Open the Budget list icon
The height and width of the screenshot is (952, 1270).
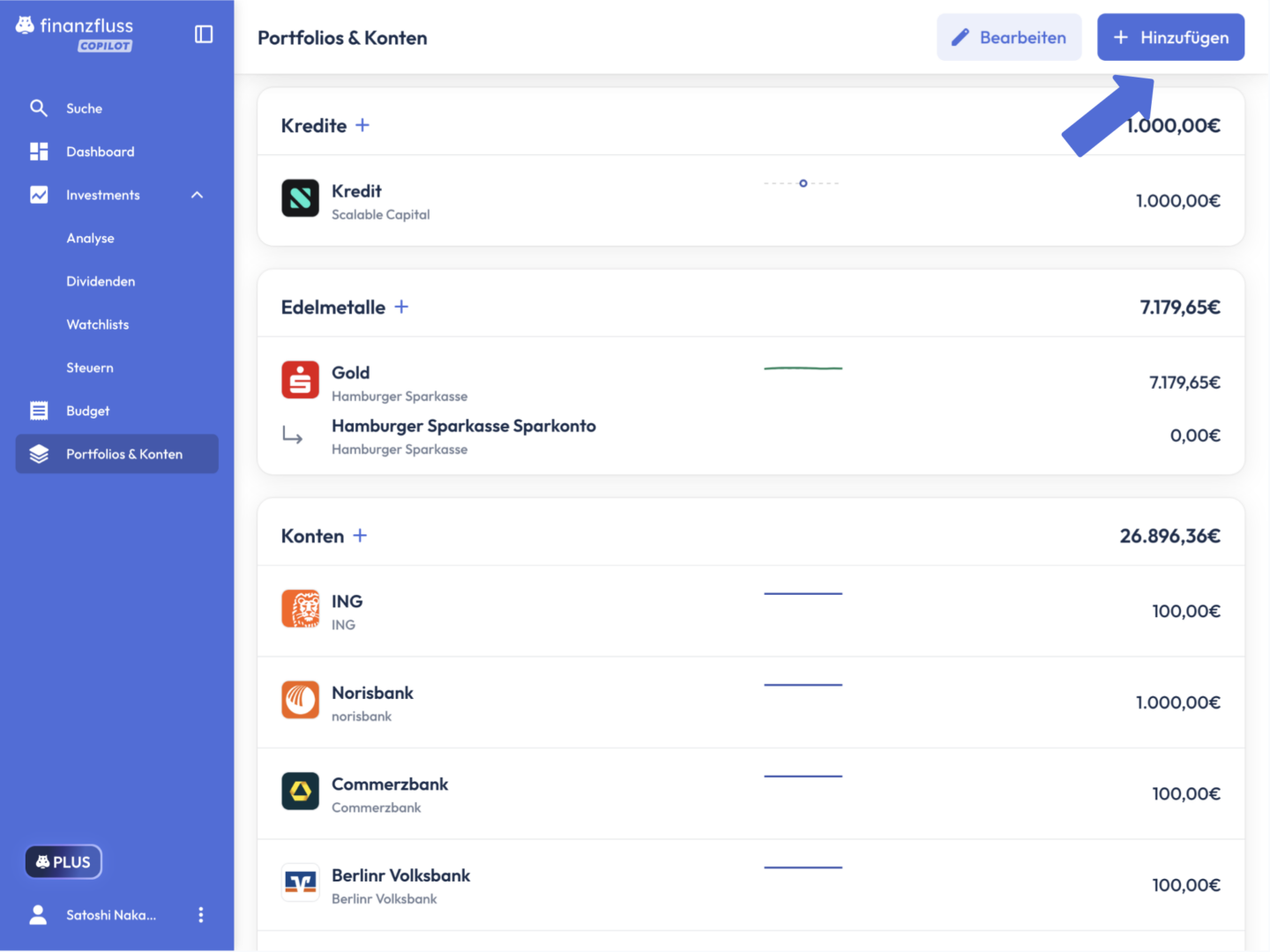[x=39, y=411]
